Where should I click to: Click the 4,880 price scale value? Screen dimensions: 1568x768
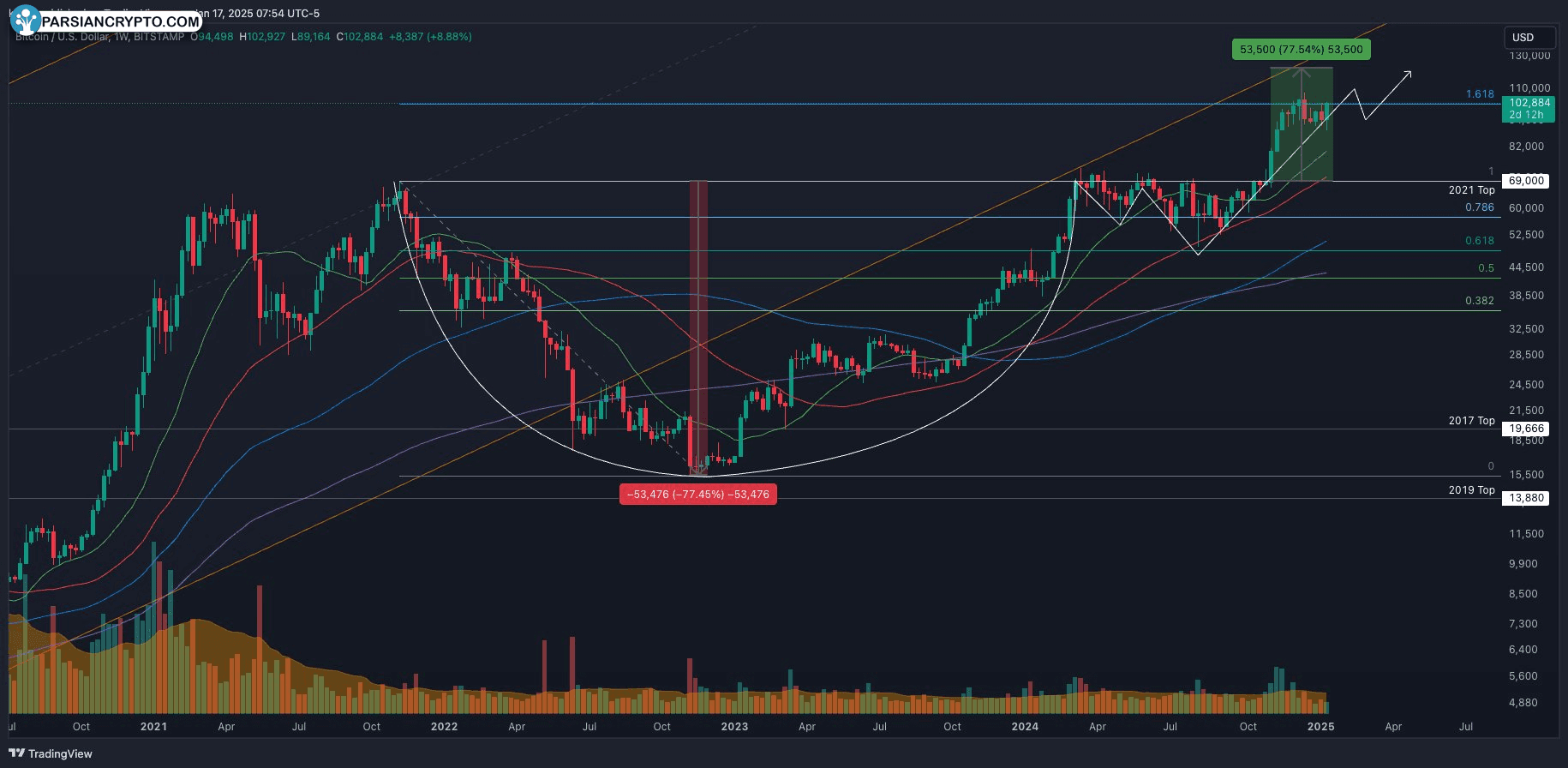coord(1523,703)
